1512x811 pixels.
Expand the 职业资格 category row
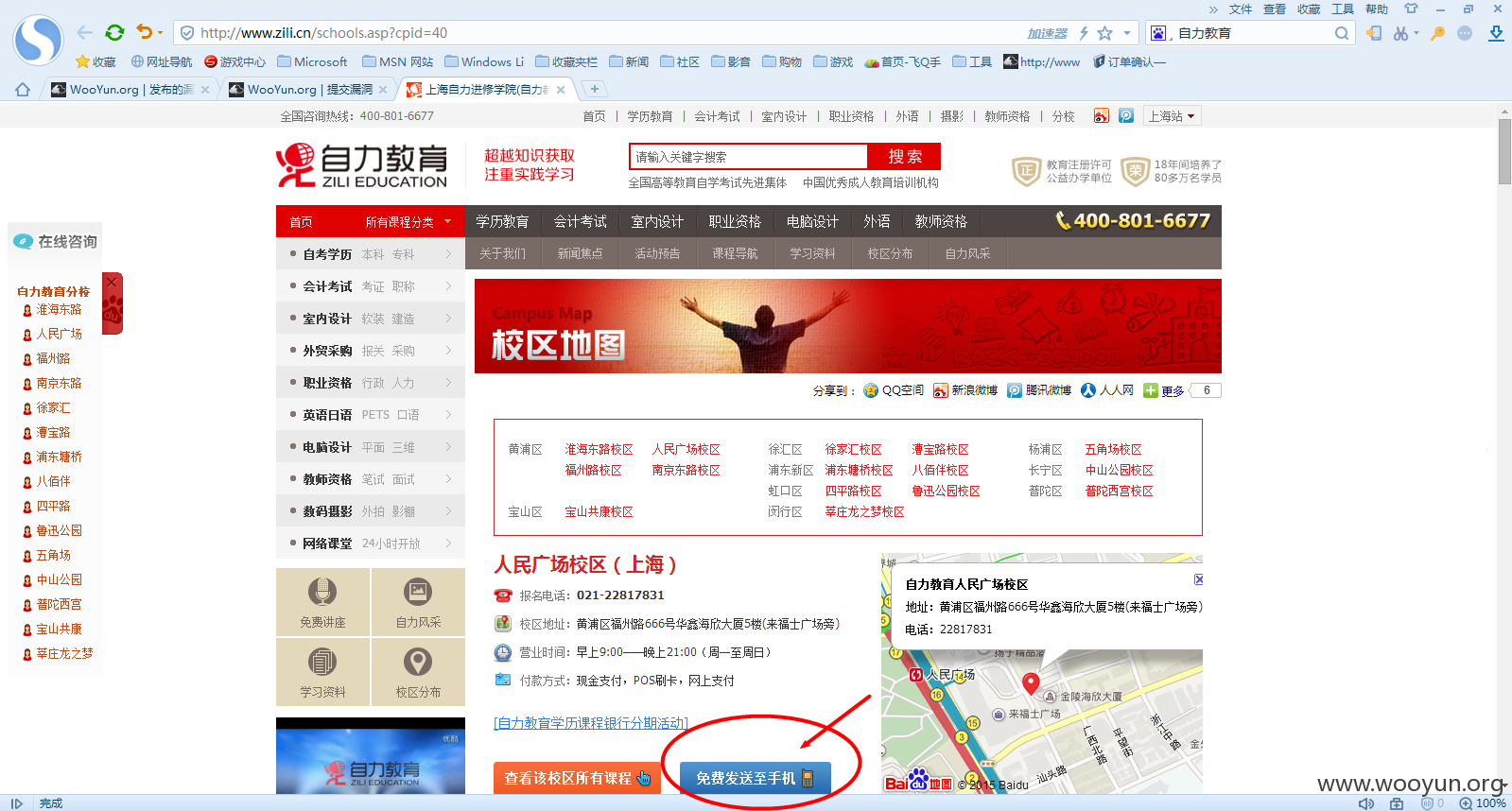click(371, 383)
